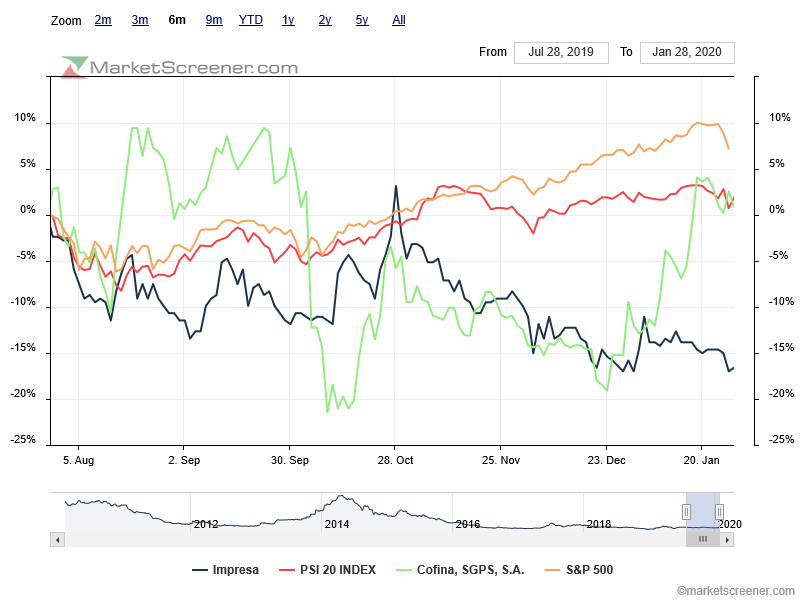Set zoom range to 9m
The width and height of the screenshot is (805, 600).
(214, 20)
